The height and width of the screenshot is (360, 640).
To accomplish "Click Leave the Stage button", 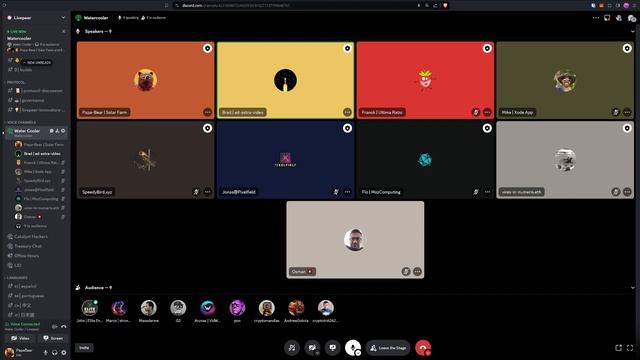I will [388, 348].
